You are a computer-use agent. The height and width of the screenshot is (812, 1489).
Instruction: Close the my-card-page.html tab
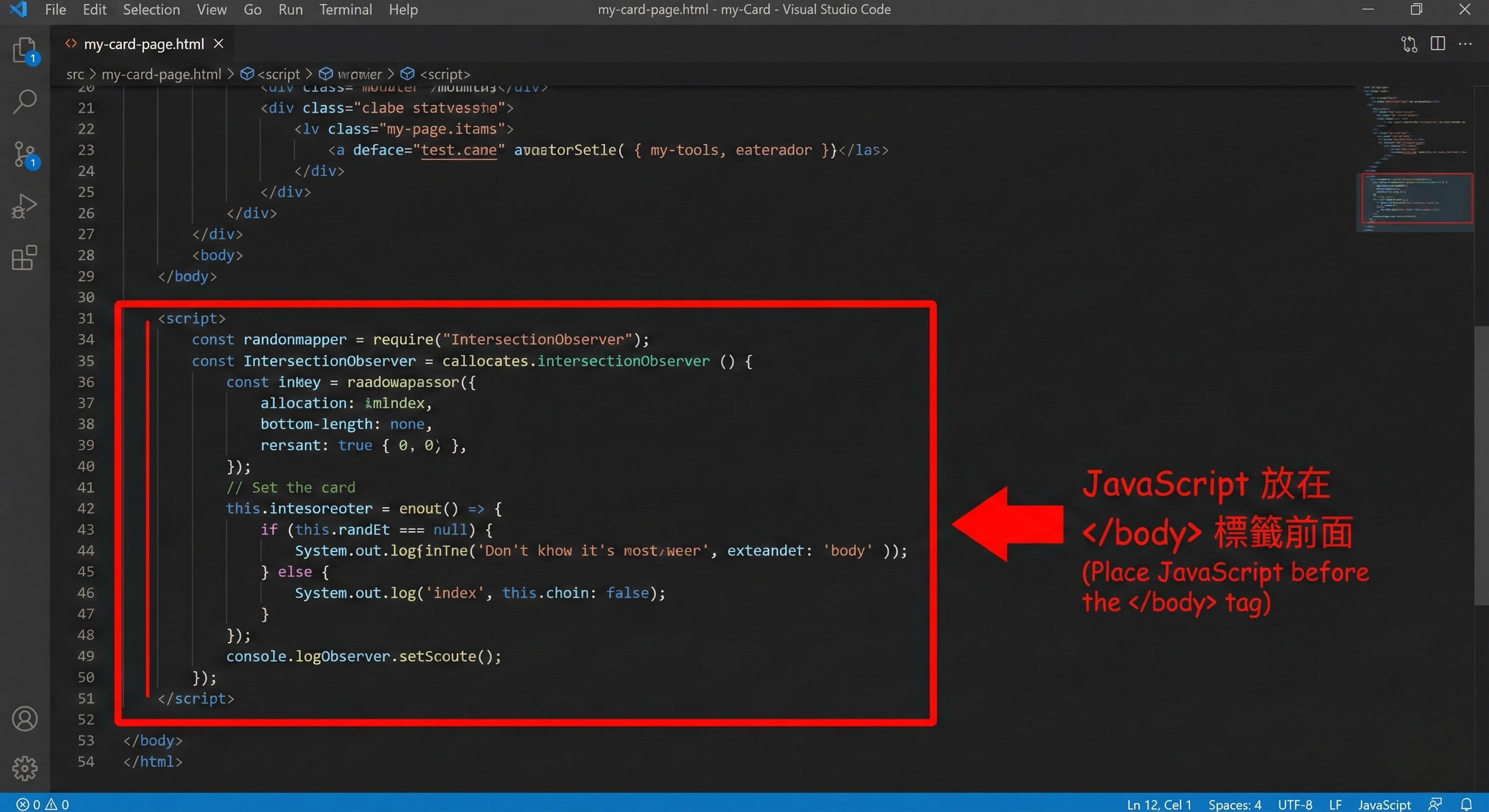218,44
